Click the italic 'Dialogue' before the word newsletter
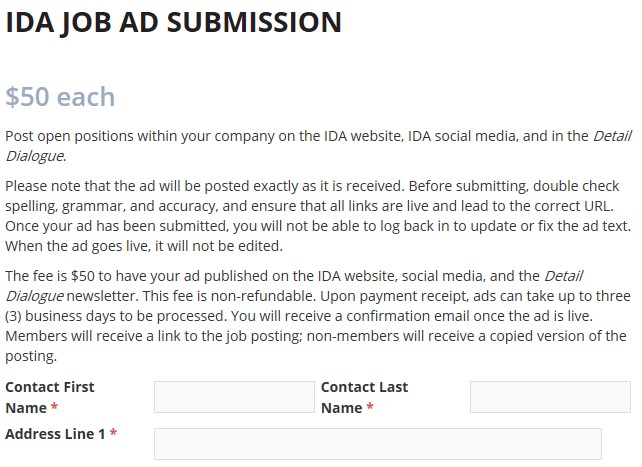Image resolution: width=642 pixels, height=467 pixels. pos(34,296)
